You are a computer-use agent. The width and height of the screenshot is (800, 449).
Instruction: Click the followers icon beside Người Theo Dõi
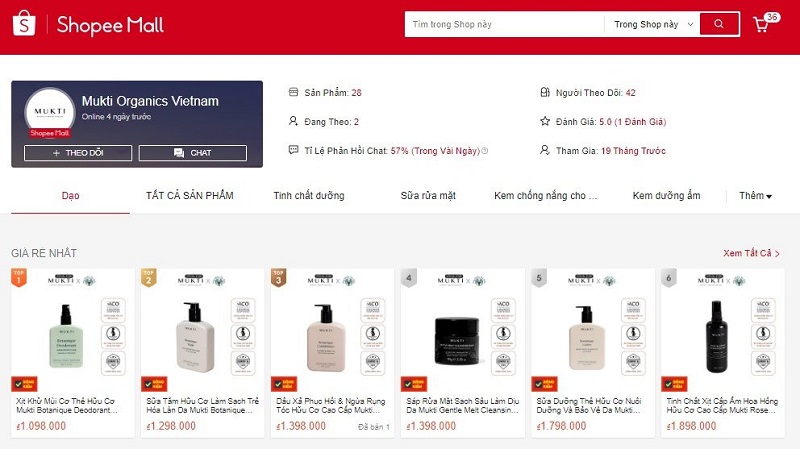545,92
